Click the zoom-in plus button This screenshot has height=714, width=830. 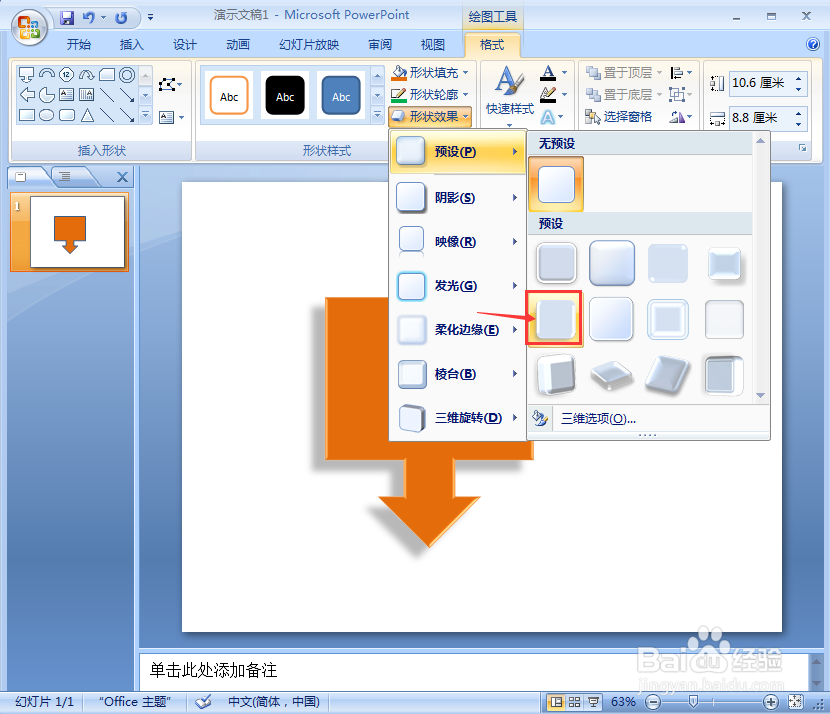pyautogui.click(x=771, y=702)
